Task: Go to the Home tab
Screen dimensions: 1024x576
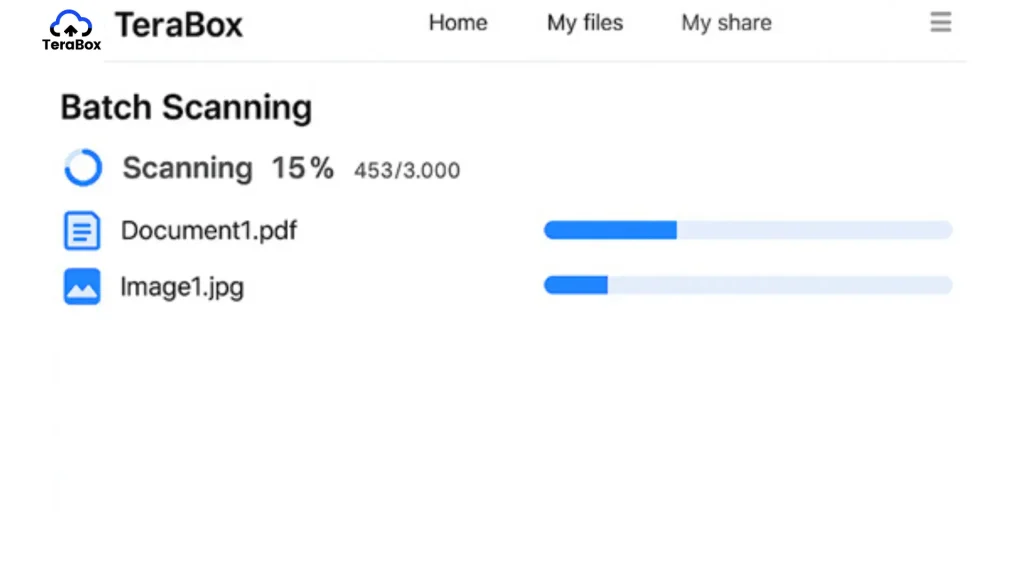Action: coord(458,23)
